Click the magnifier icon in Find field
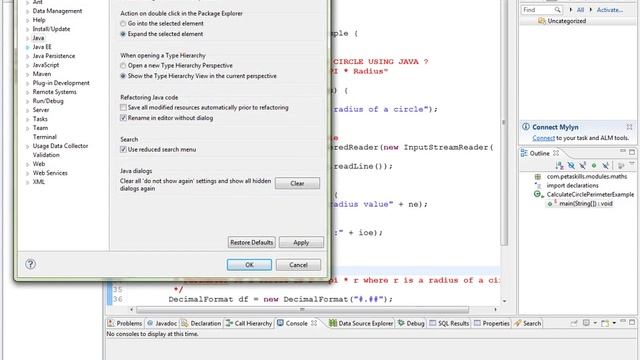The height and width of the screenshot is (360, 640). click(x=557, y=9)
